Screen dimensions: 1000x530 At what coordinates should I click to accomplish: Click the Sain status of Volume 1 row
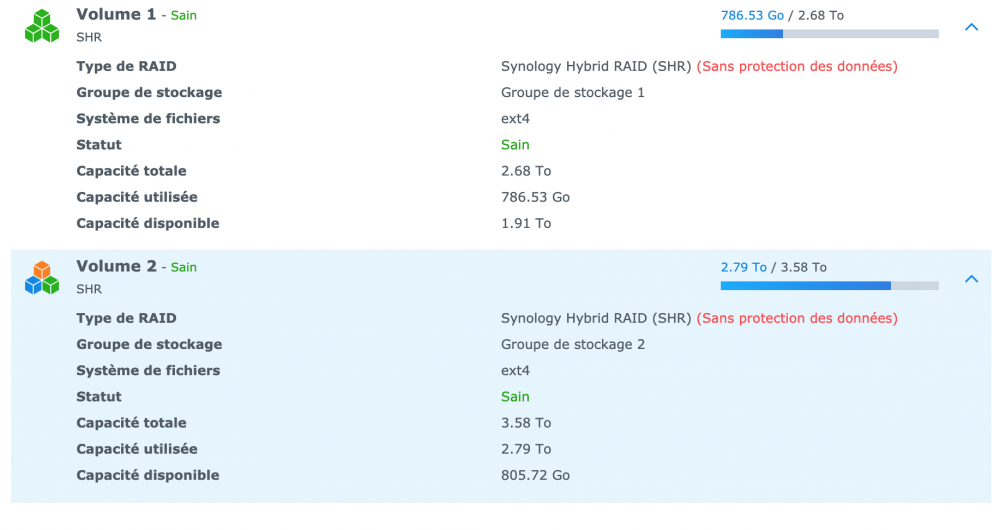click(x=515, y=145)
